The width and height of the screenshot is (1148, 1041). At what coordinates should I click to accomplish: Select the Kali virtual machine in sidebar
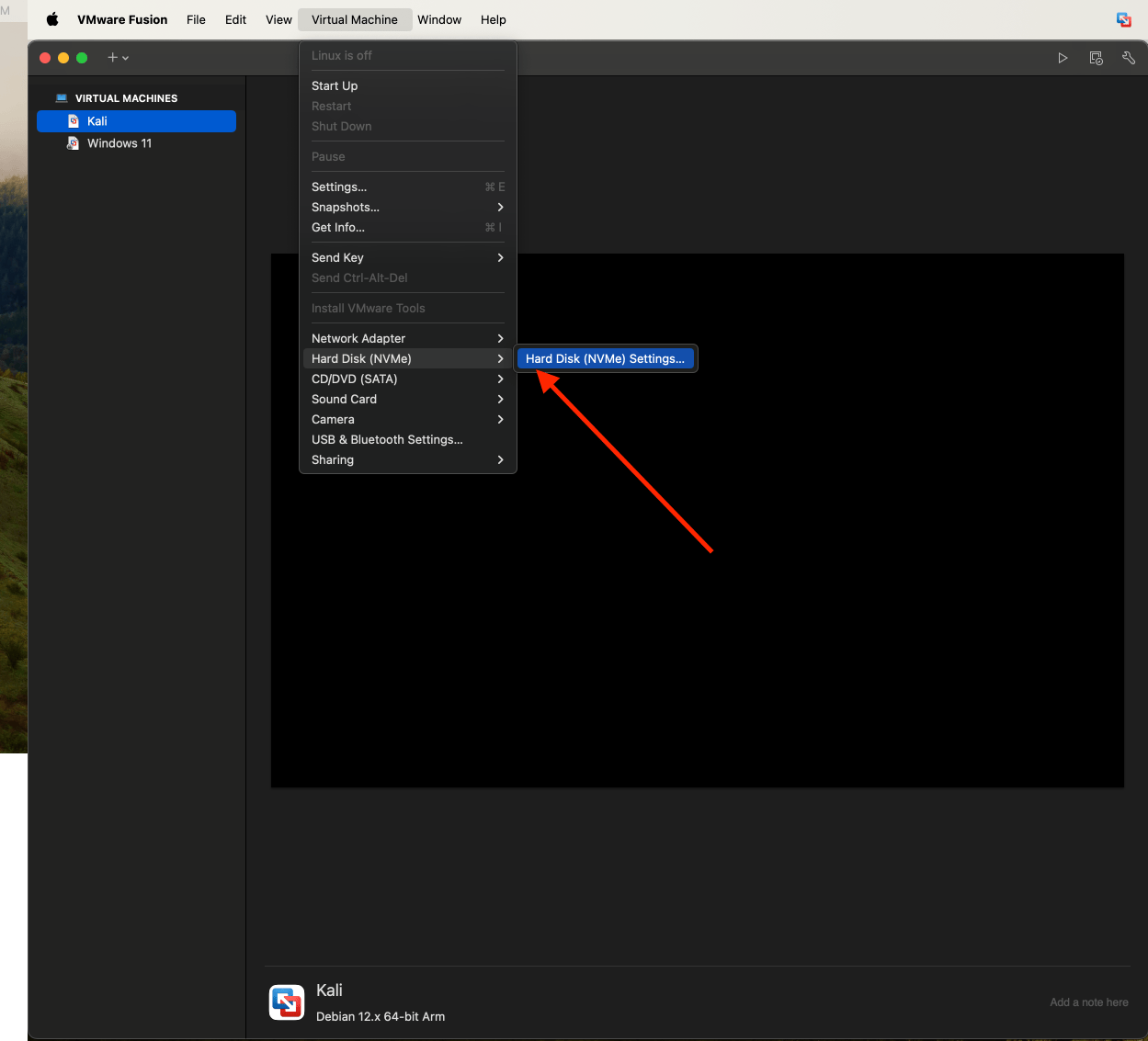point(136,121)
